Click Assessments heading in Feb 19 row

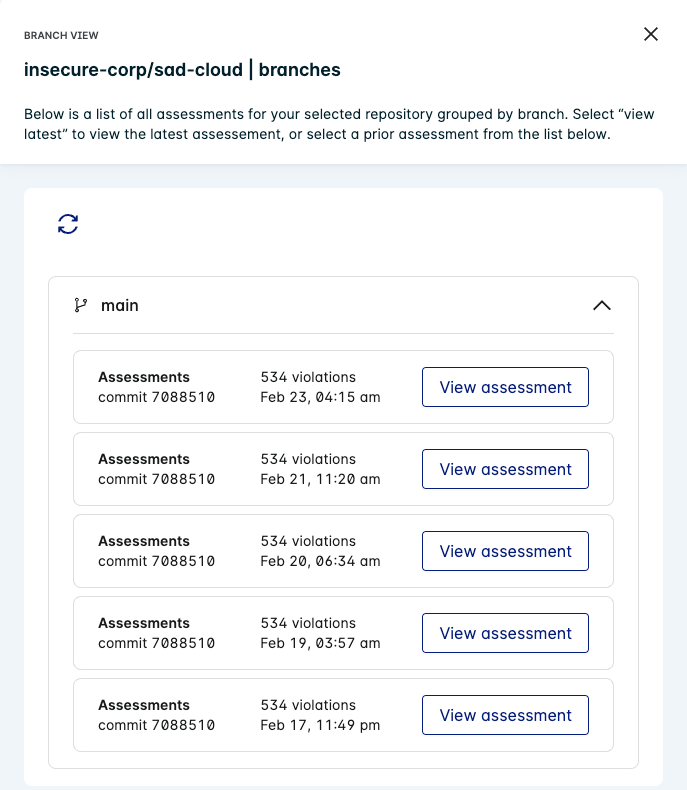pos(144,623)
